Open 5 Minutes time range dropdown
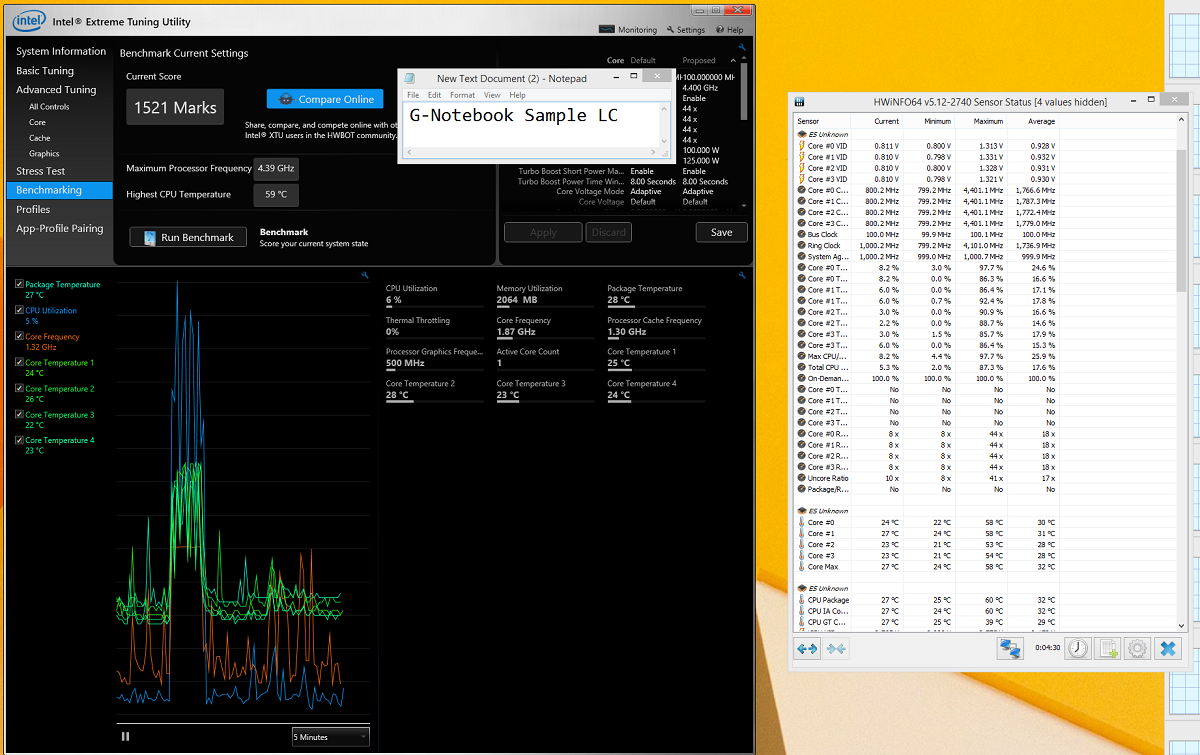Image resolution: width=1200 pixels, height=755 pixels. [330, 737]
